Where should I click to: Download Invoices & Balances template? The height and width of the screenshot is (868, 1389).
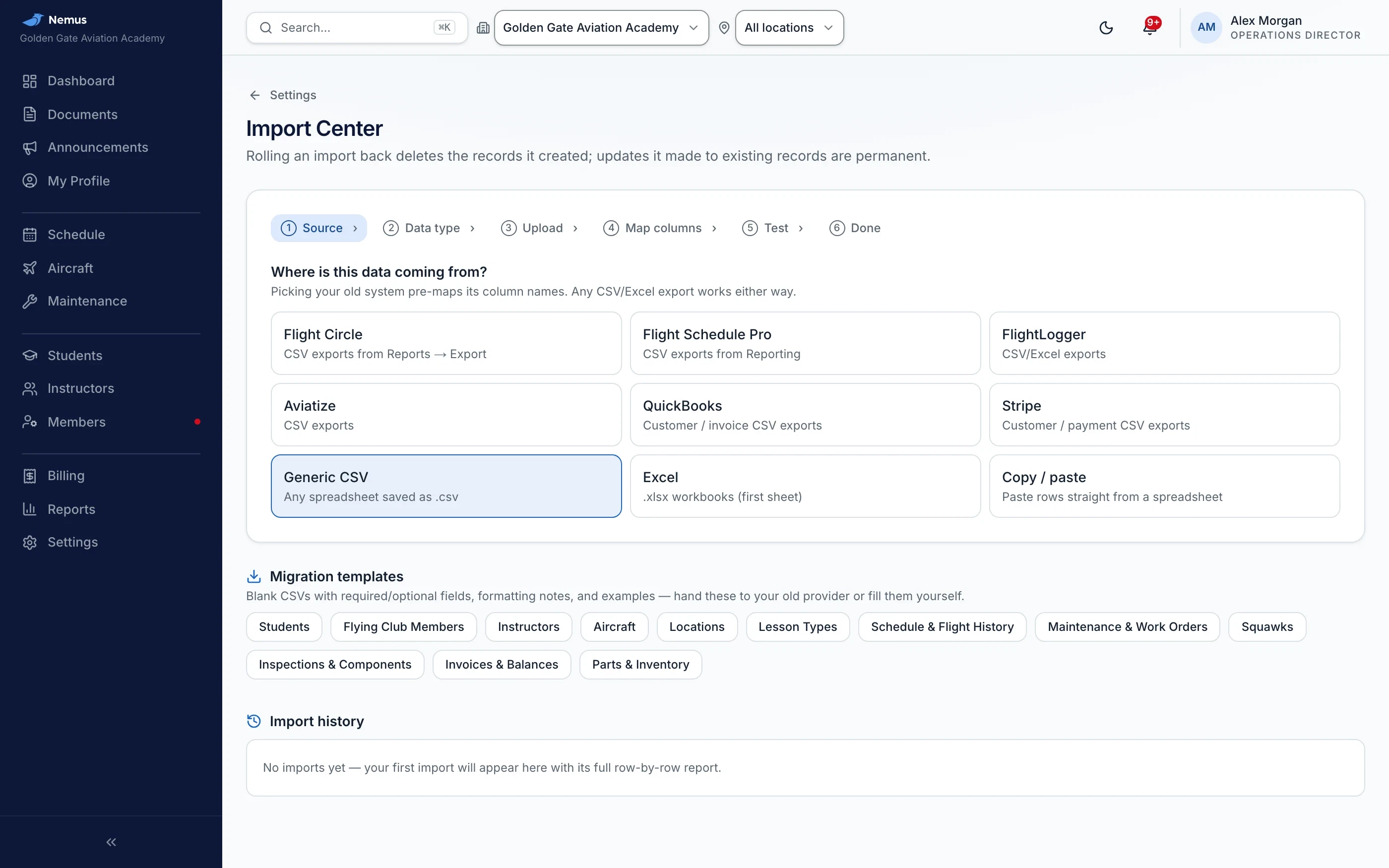[x=502, y=665]
